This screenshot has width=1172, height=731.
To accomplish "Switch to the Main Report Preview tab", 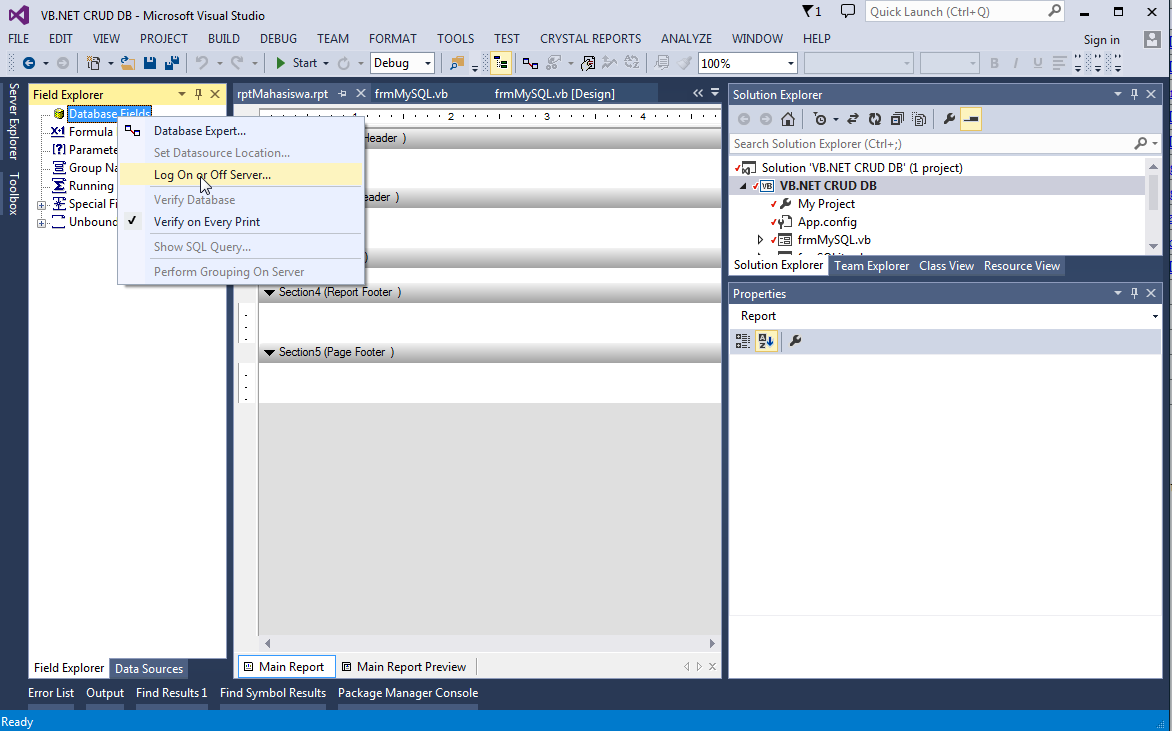I will 404,667.
